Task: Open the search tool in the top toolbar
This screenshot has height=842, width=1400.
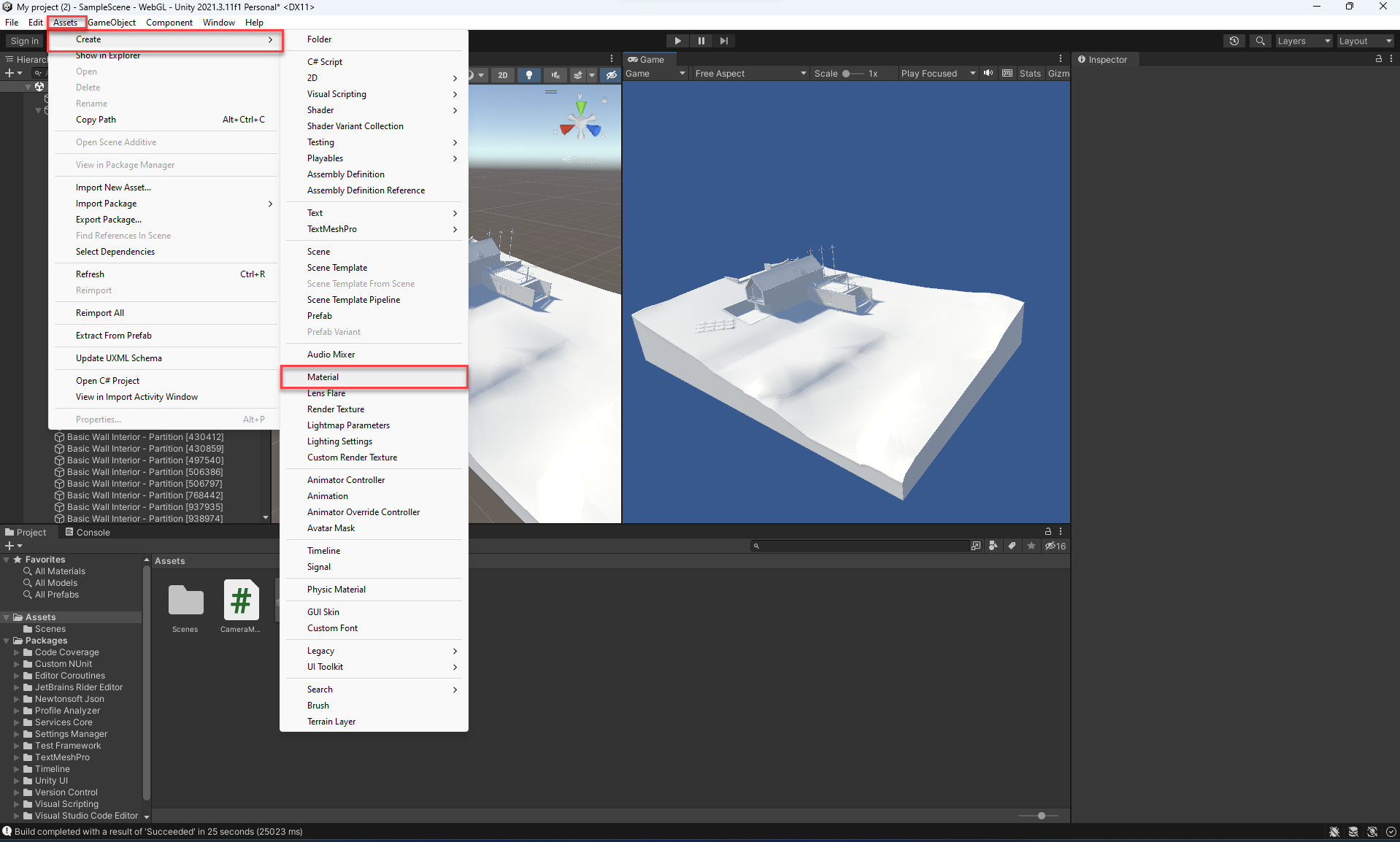Action: coord(1260,41)
